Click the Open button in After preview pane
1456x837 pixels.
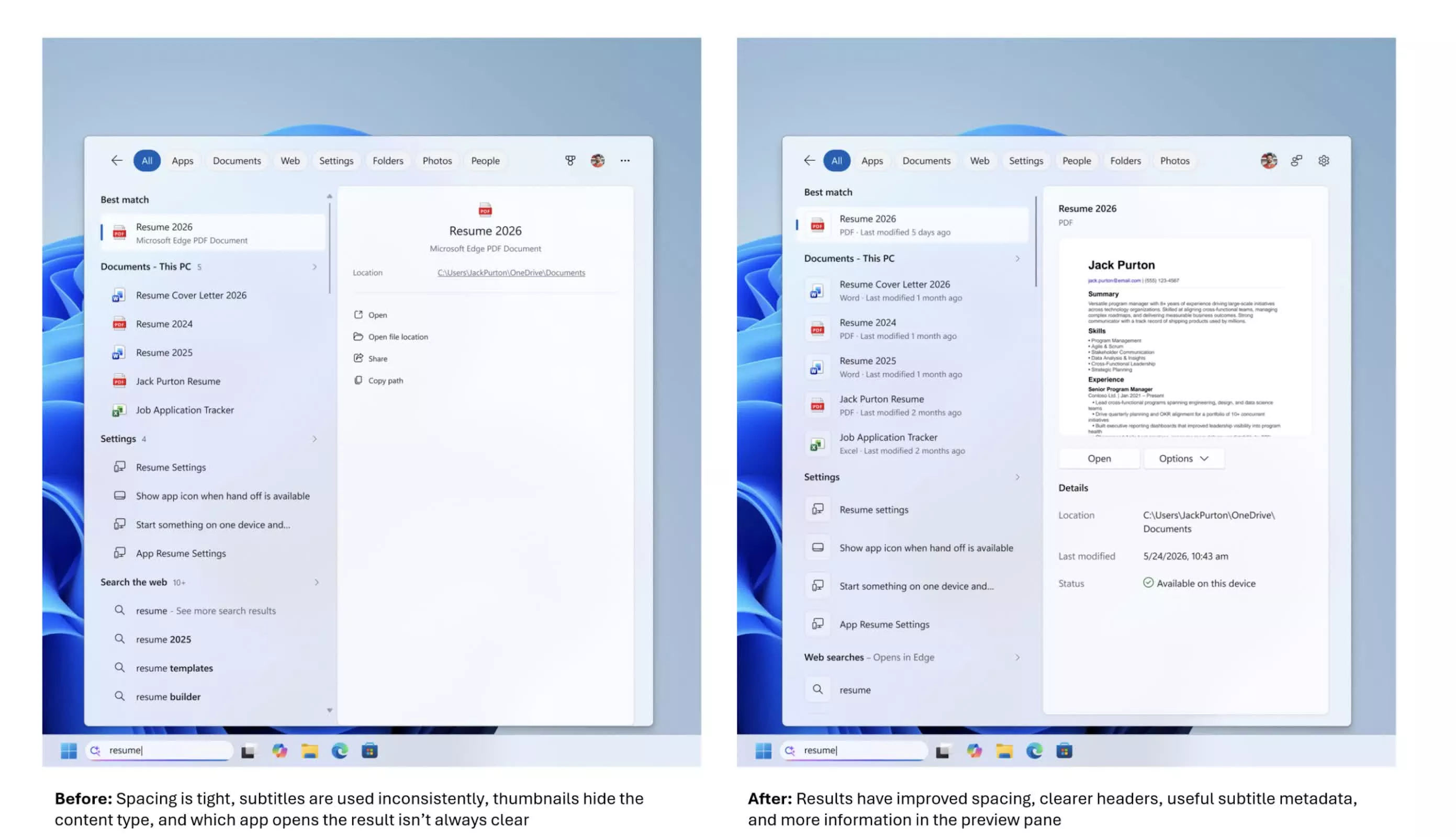(1099, 458)
